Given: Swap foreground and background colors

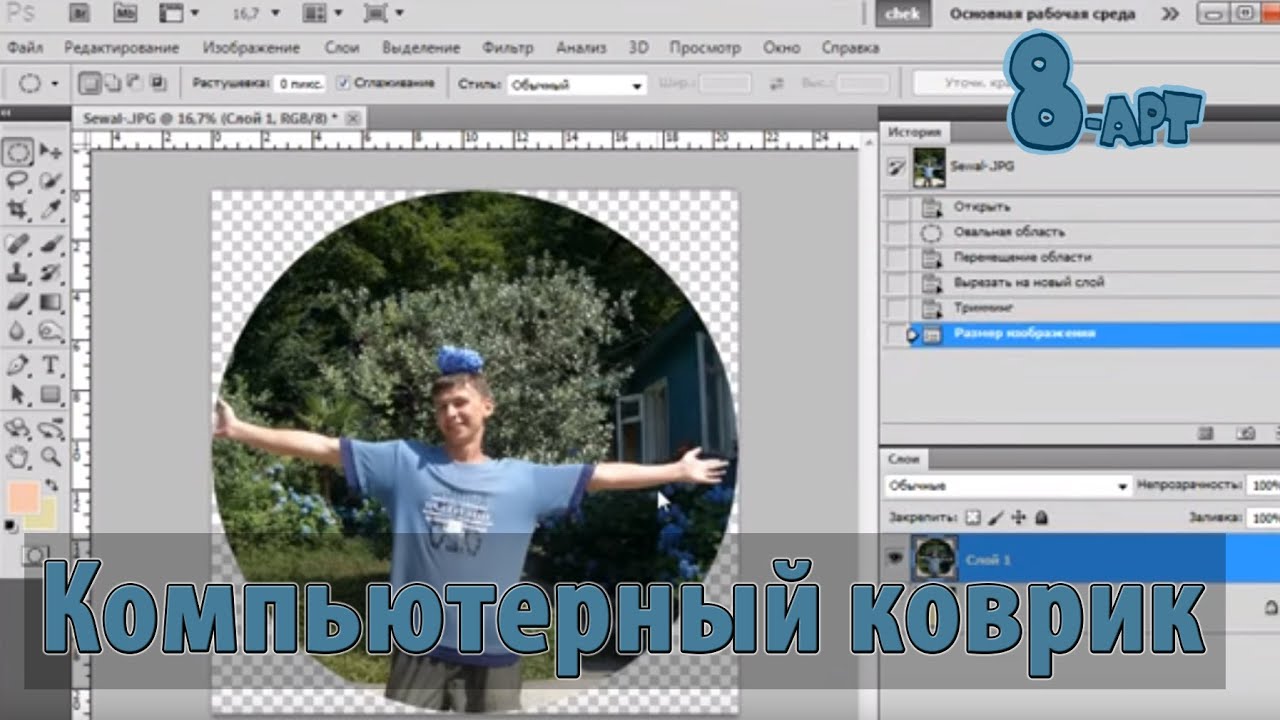Looking at the screenshot, I should pyautogui.click(x=52, y=484).
